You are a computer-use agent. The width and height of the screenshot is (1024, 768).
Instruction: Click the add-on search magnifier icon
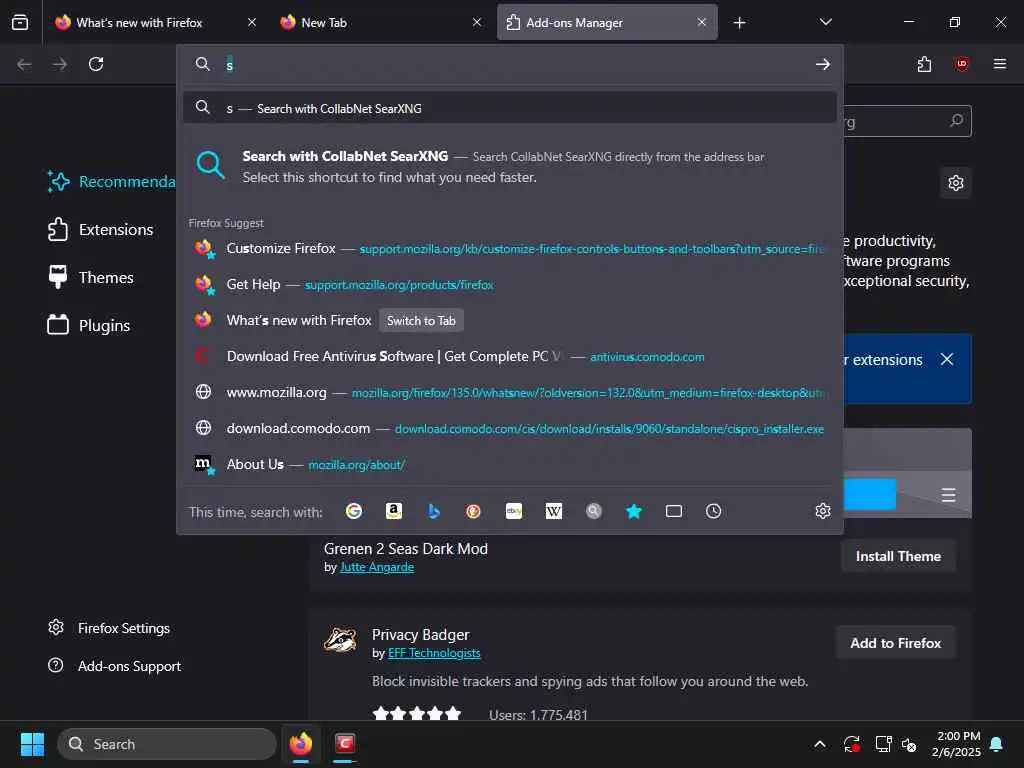(x=957, y=121)
